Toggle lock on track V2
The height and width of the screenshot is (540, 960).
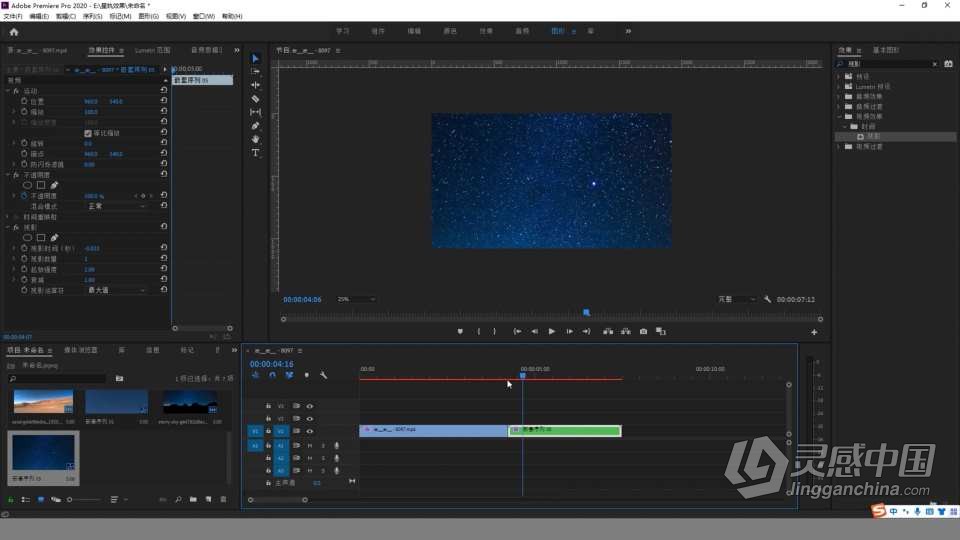(268, 419)
